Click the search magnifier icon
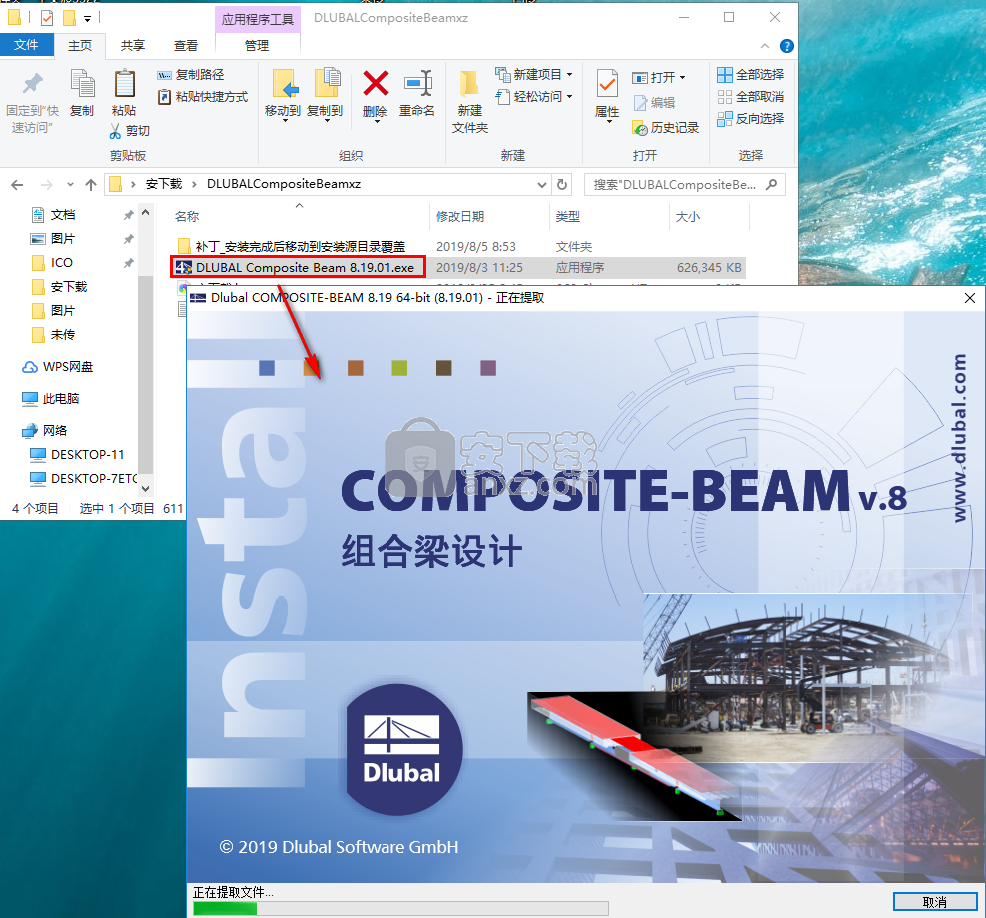986x918 pixels. (x=771, y=184)
